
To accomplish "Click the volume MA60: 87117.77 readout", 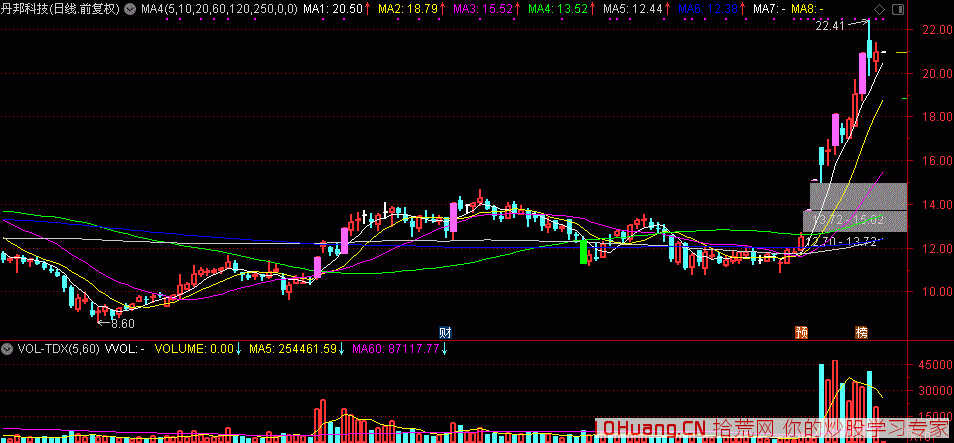I will pos(396,349).
